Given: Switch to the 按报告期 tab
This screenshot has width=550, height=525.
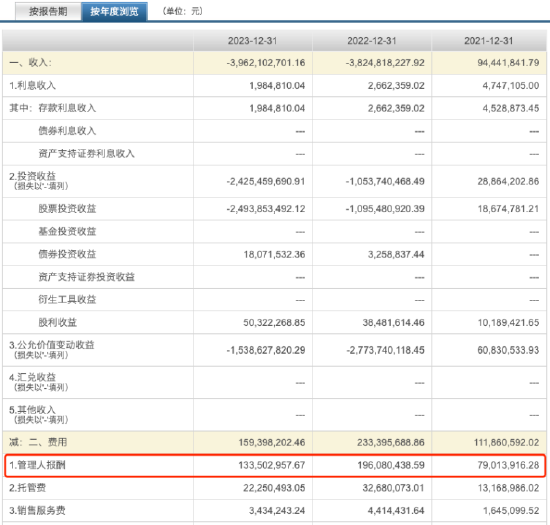Looking at the screenshot, I should point(48,11).
